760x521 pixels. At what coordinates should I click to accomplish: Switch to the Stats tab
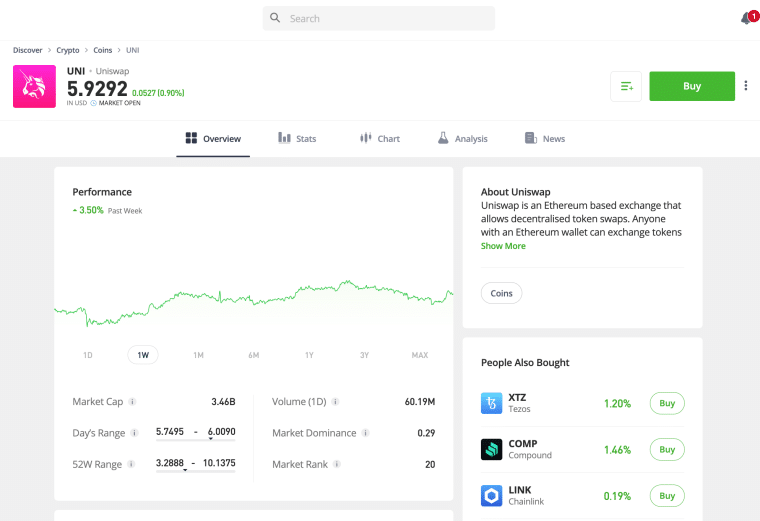(297, 139)
